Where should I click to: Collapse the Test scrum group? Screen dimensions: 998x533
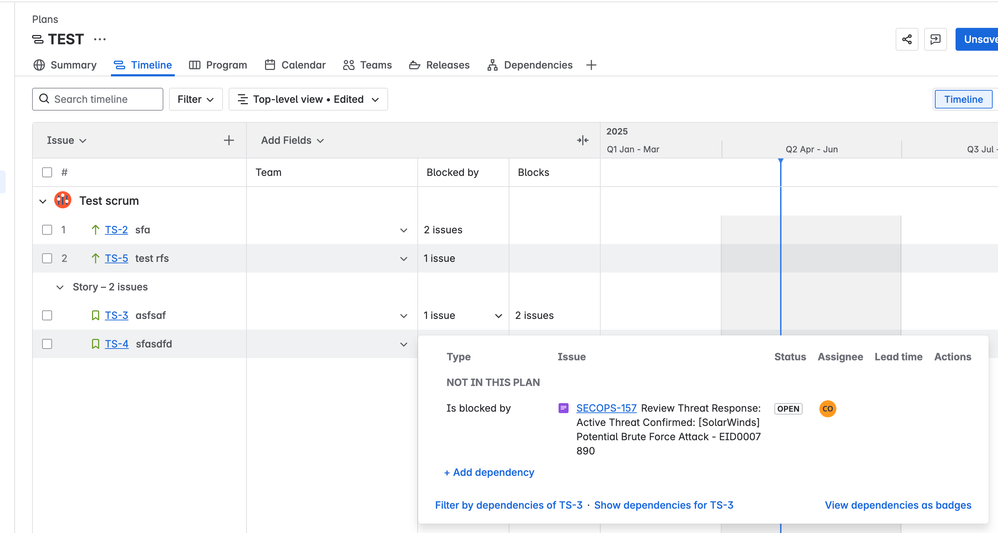click(43, 201)
